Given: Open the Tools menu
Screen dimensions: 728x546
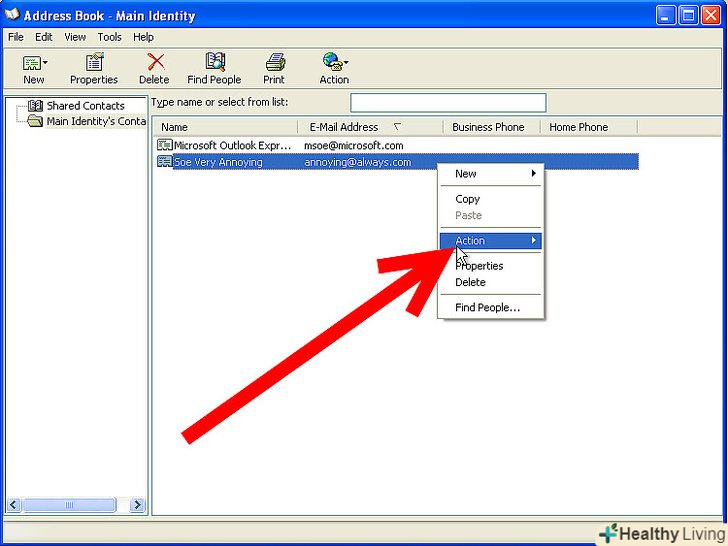Looking at the screenshot, I should [x=109, y=37].
